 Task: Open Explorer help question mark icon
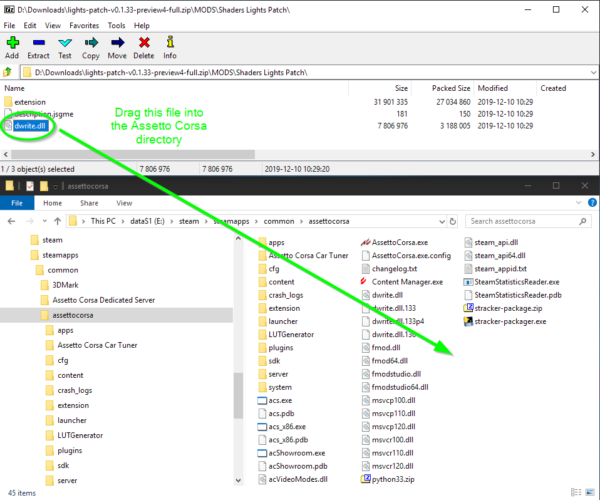(592, 203)
